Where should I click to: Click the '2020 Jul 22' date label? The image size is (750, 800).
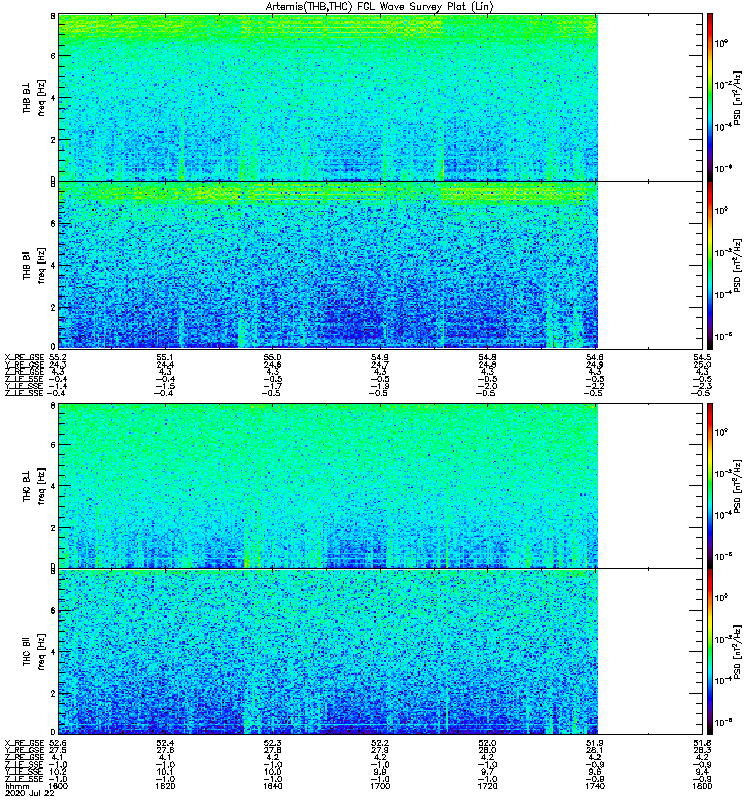[29, 794]
